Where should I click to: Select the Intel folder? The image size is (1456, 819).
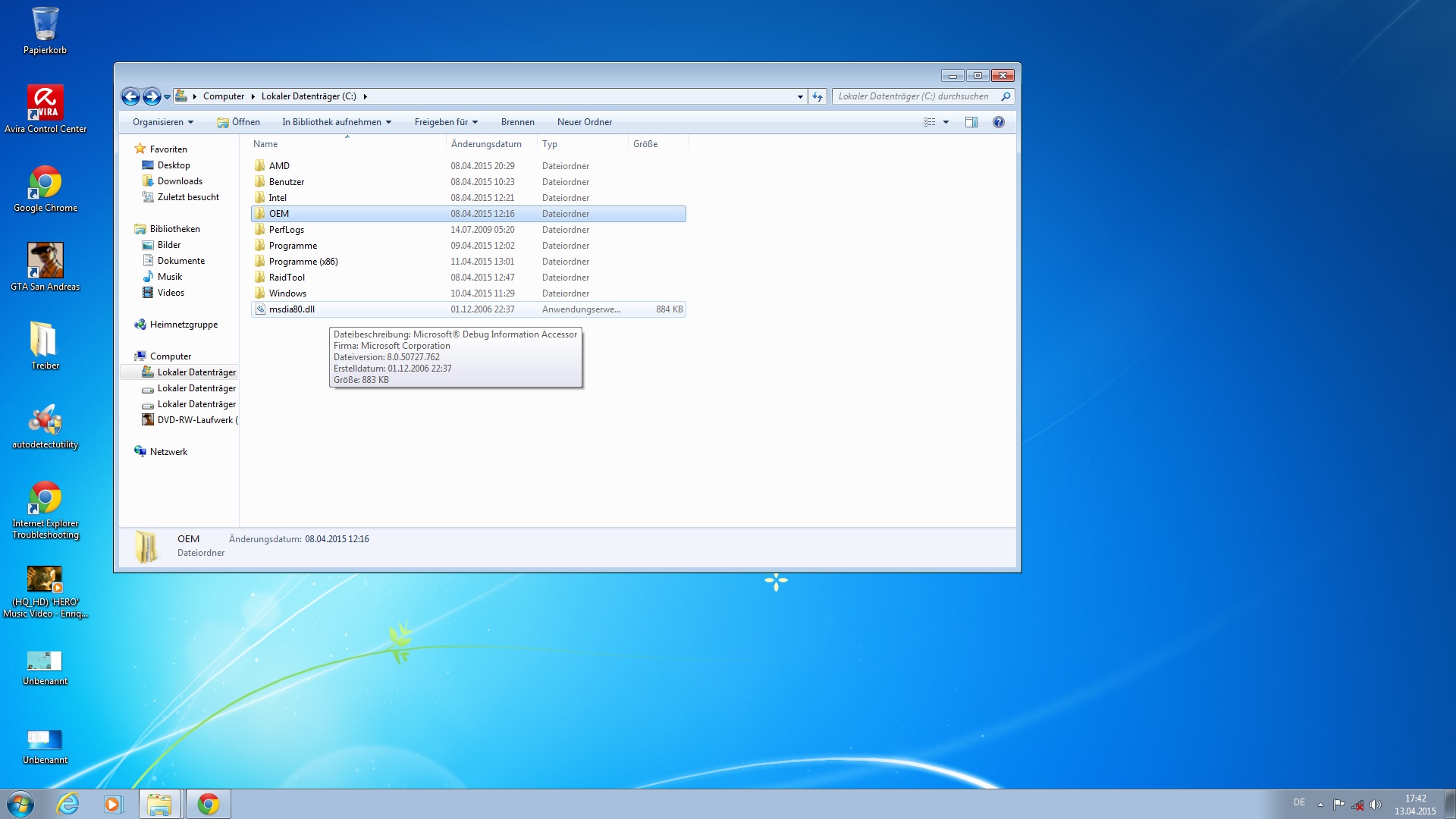468,198
